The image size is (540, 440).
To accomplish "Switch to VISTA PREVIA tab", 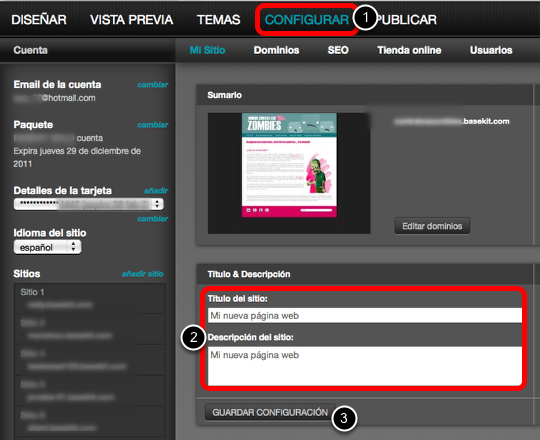I will coord(132,20).
